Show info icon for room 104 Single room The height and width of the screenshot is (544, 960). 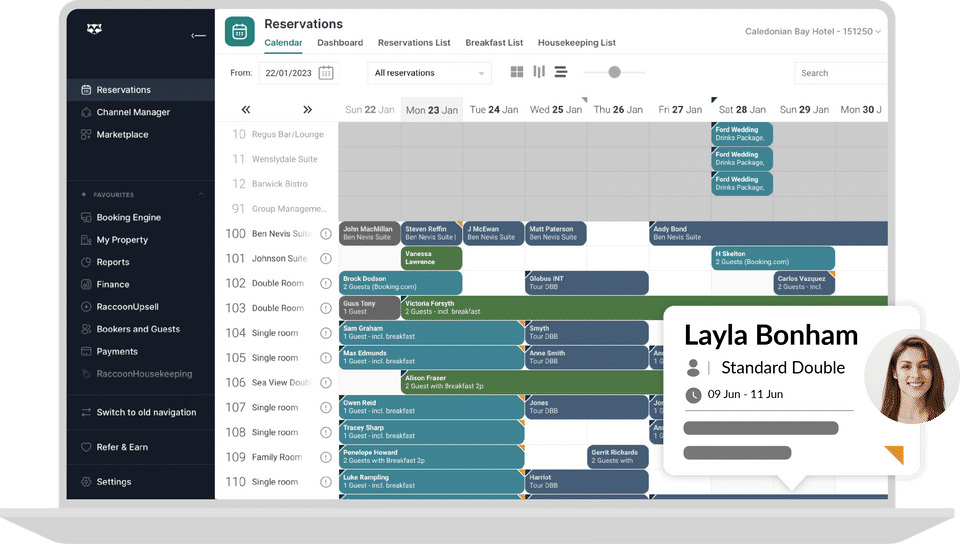[326, 333]
